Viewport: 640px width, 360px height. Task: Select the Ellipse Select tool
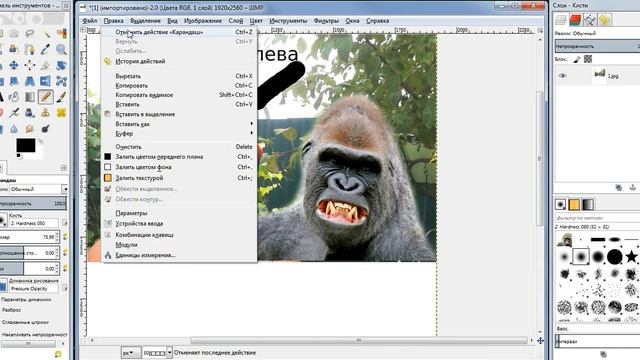[14, 33]
